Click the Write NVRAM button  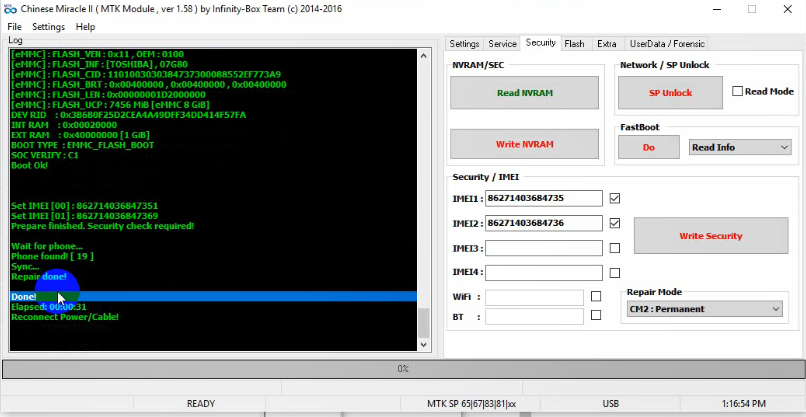click(x=524, y=144)
